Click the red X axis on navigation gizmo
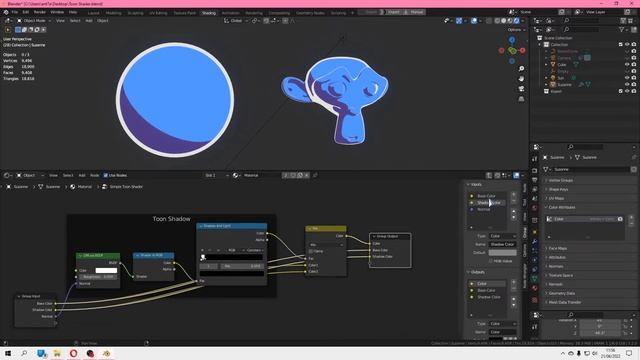Image resolution: width=640 pixels, height=360 pixels. point(522,50)
